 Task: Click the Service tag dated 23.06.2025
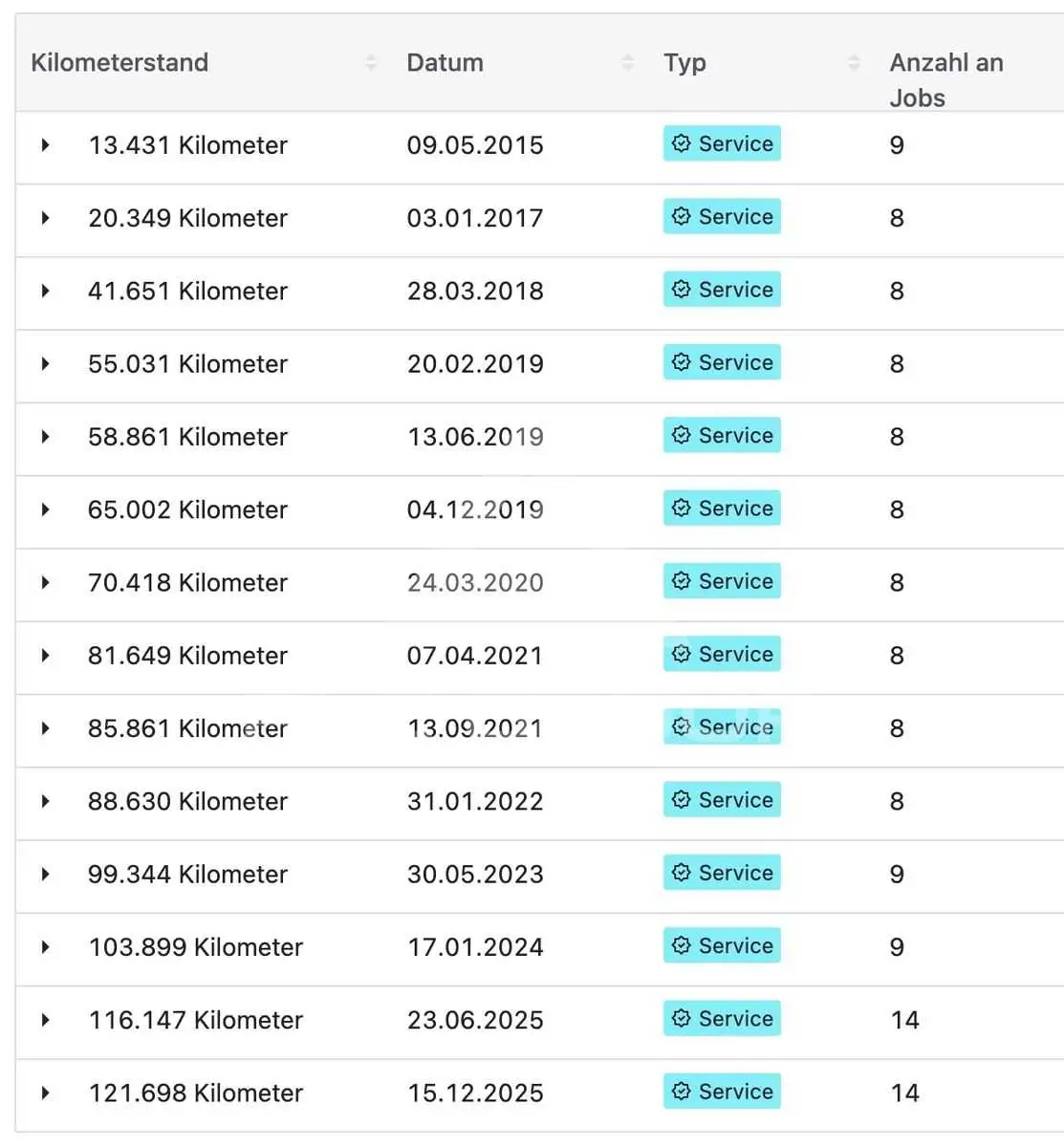pos(722,1019)
